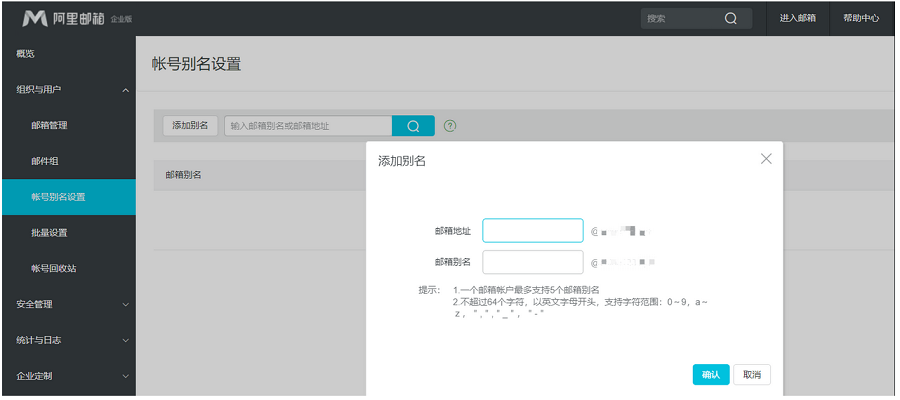Viewport: 900px width, 400px height.
Task: Click the teal search button beside alias input
Action: 413,126
